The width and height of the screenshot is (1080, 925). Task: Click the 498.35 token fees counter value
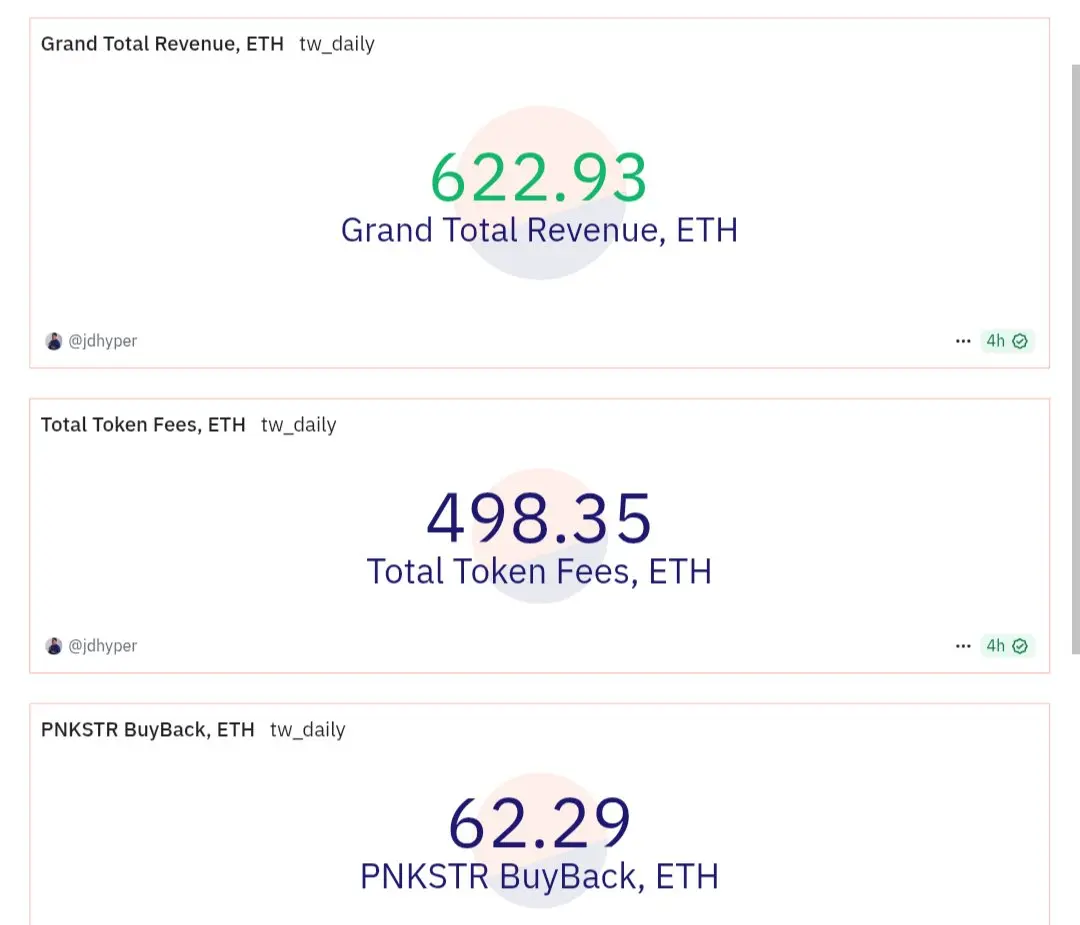pyautogui.click(x=539, y=518)
